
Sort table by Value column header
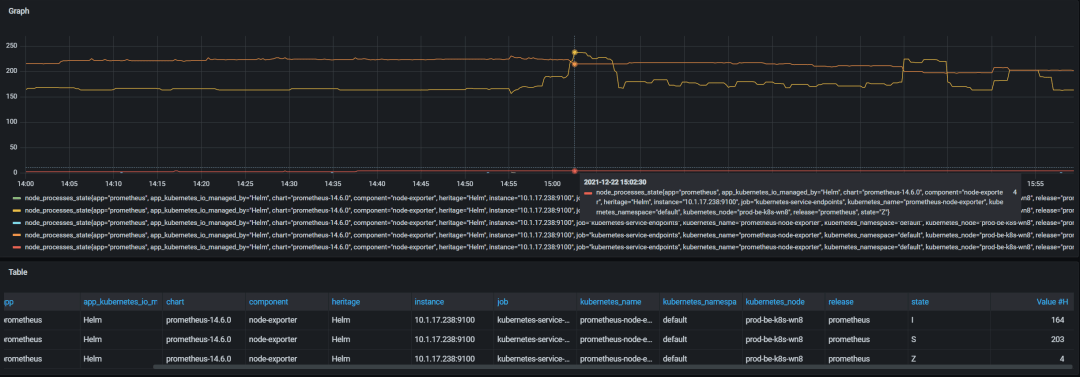click(x=1052, y=302)
